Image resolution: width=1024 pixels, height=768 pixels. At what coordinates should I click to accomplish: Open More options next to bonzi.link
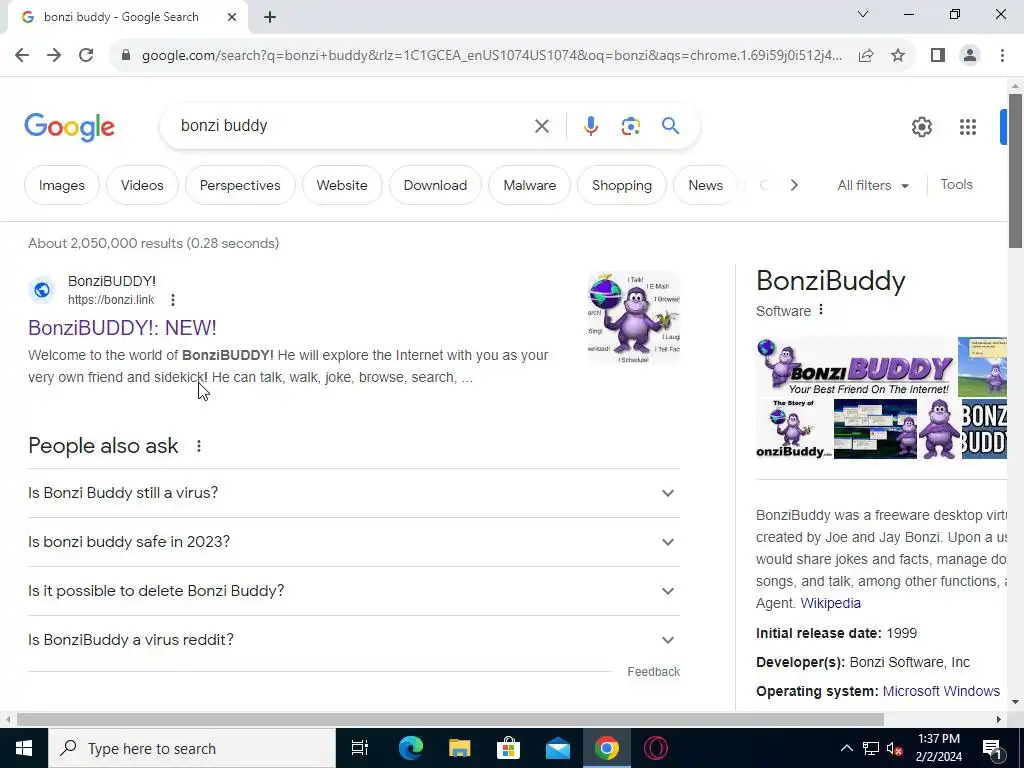(172, 300)
